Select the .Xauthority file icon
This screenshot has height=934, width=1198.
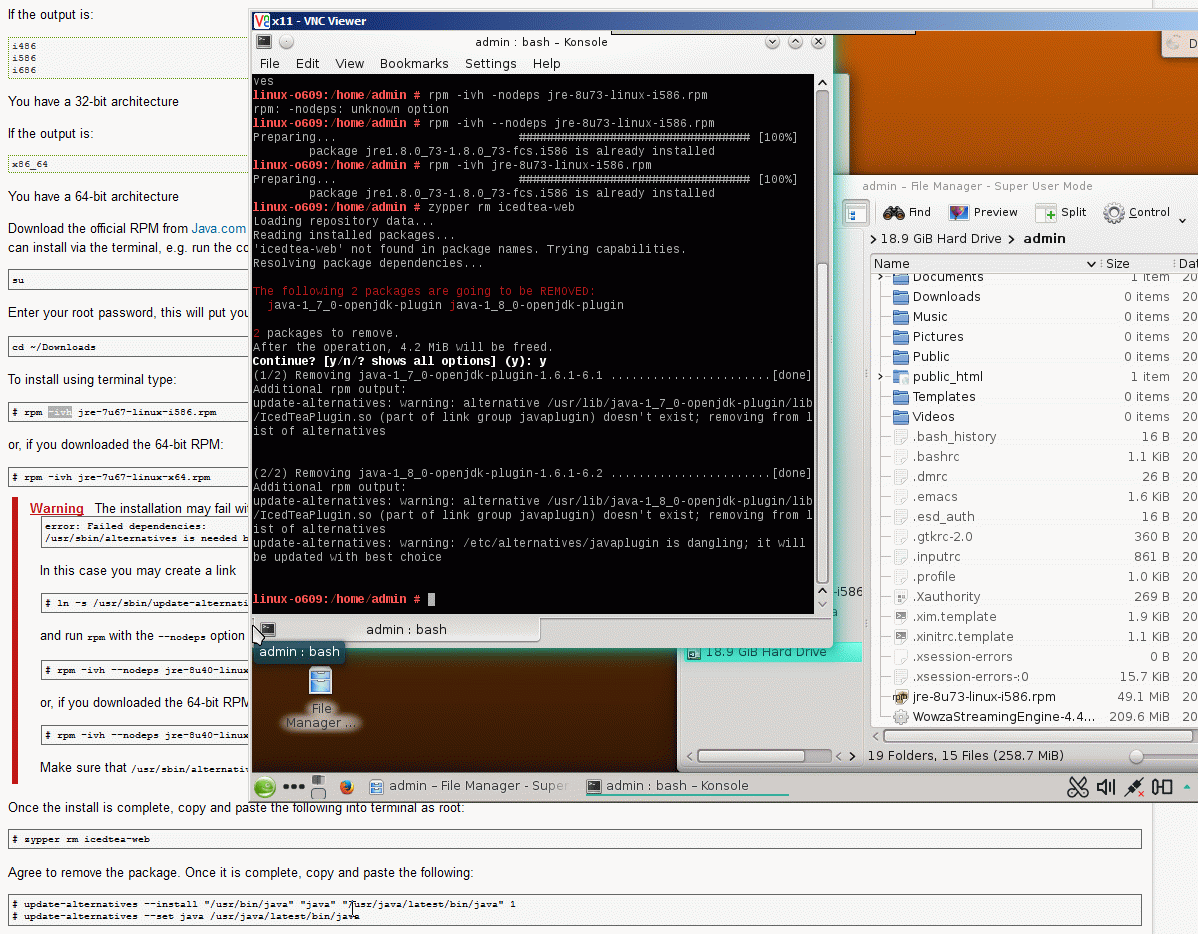pos(901,597)
